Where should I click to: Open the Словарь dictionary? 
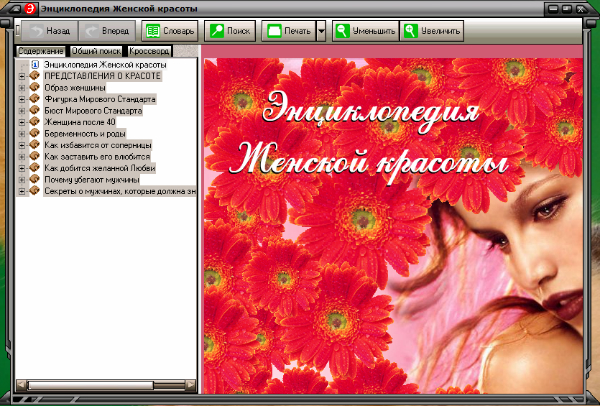170,31
